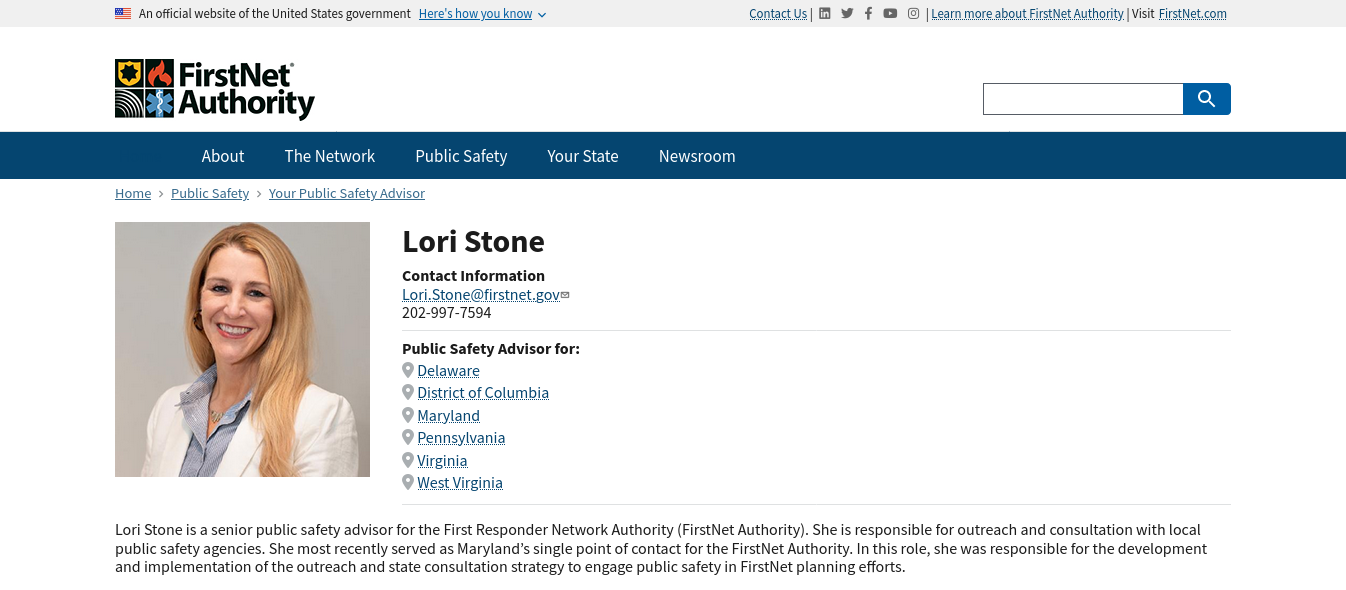Image resolution: width=1346 pixels, height=590 pixels.
Task: Open the District of Columbia link
Action: (483, 392)
